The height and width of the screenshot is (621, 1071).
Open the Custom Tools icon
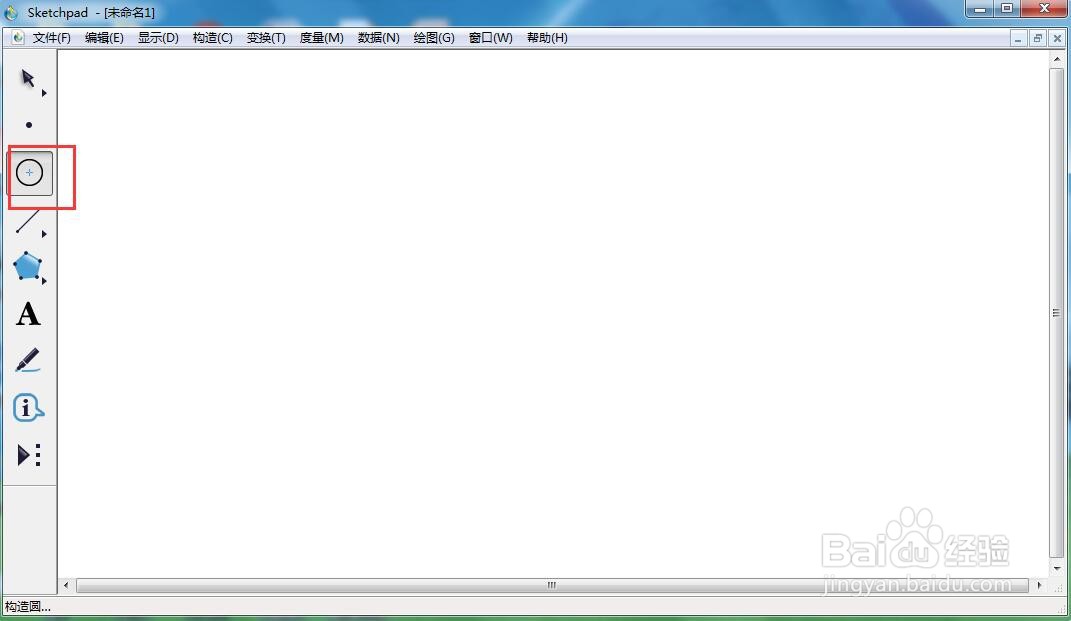click(29, 455)
